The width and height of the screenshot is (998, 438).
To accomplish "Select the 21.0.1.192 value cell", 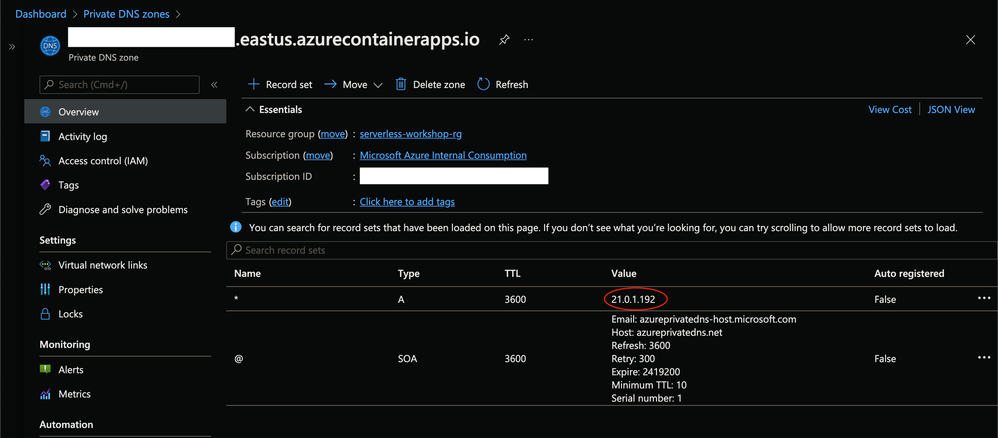I will pos(635,298).
